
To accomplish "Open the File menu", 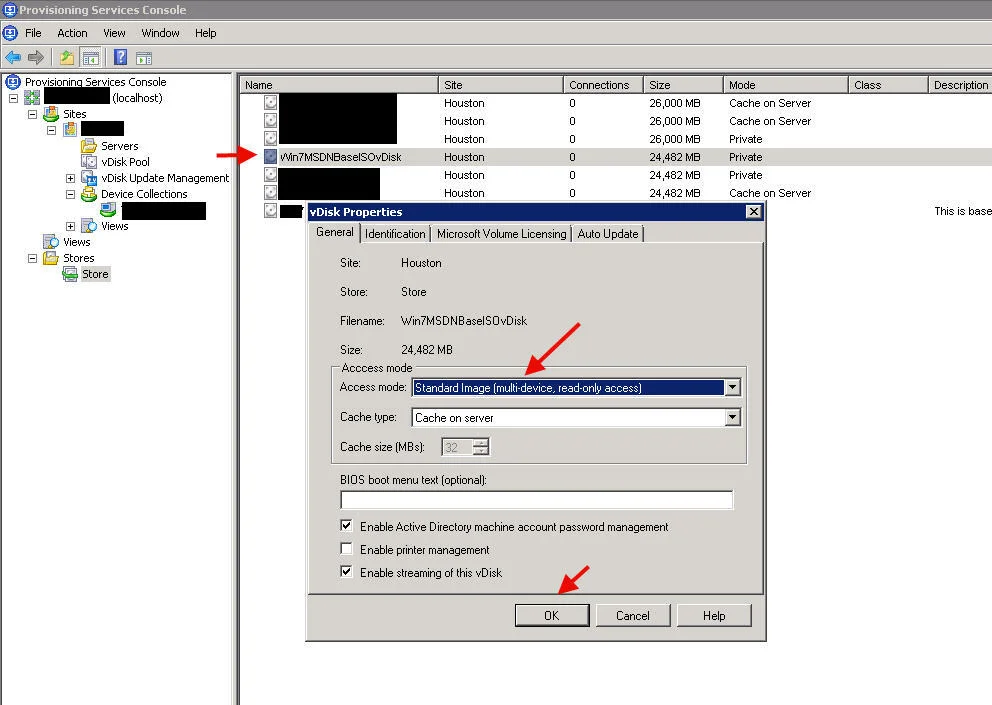I will (x=33, y=33).
